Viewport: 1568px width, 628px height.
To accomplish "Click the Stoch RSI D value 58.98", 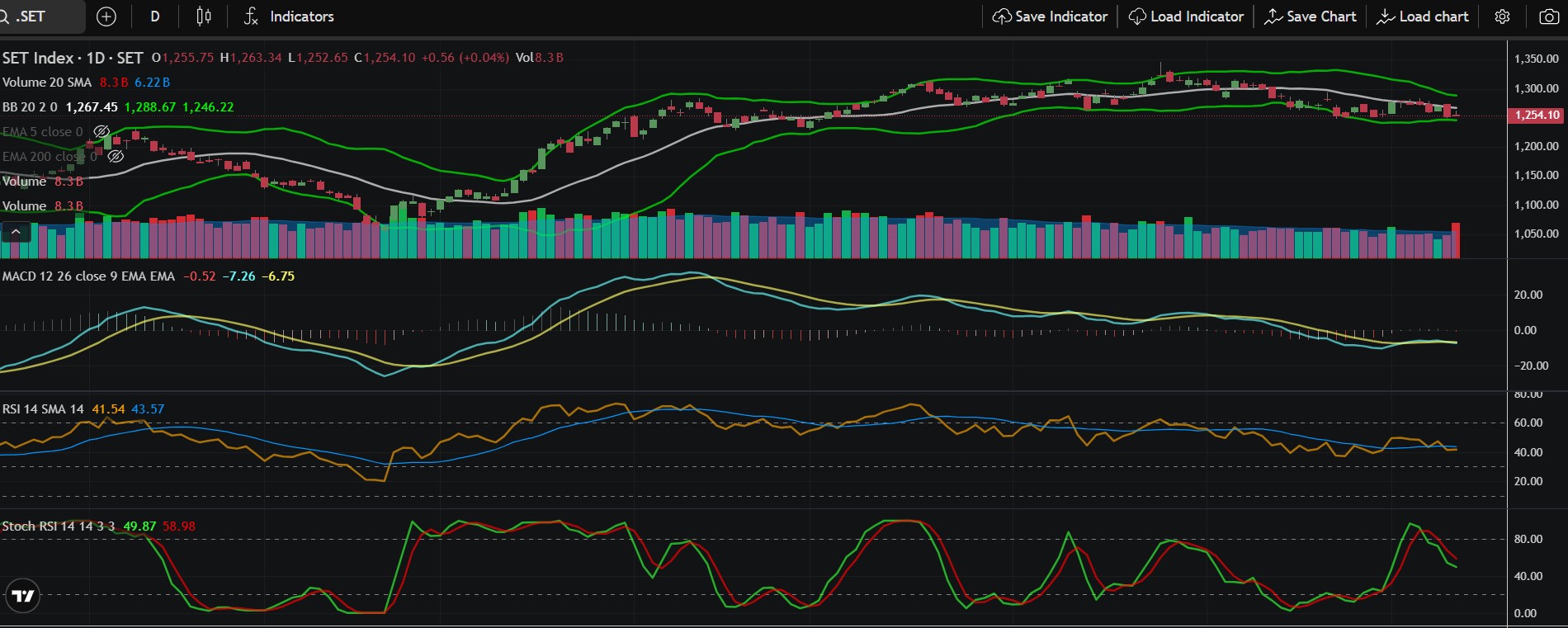I will click(179, 526).
